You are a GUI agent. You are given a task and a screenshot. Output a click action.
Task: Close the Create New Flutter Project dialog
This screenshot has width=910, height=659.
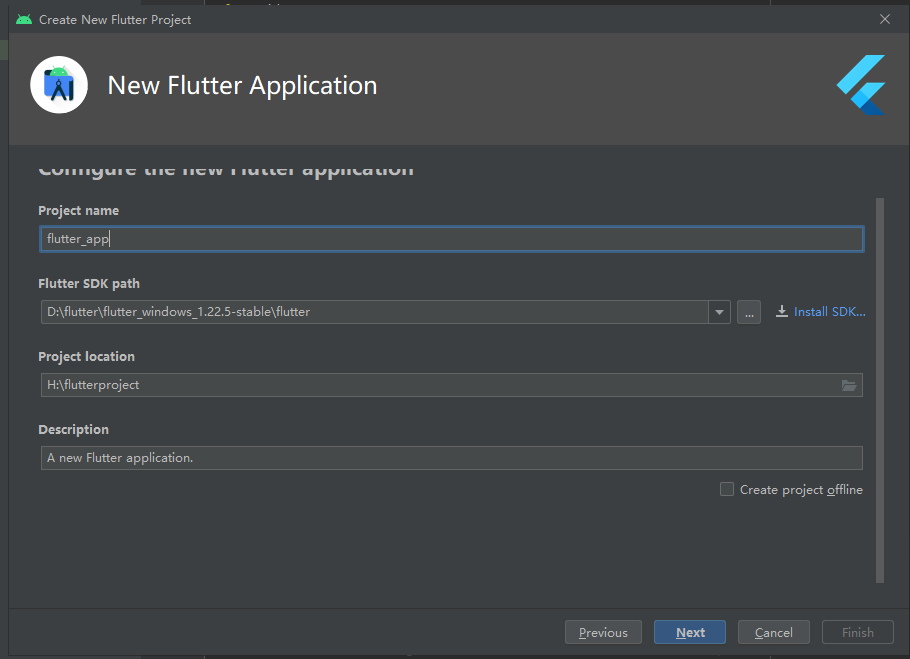pos(884,19)
